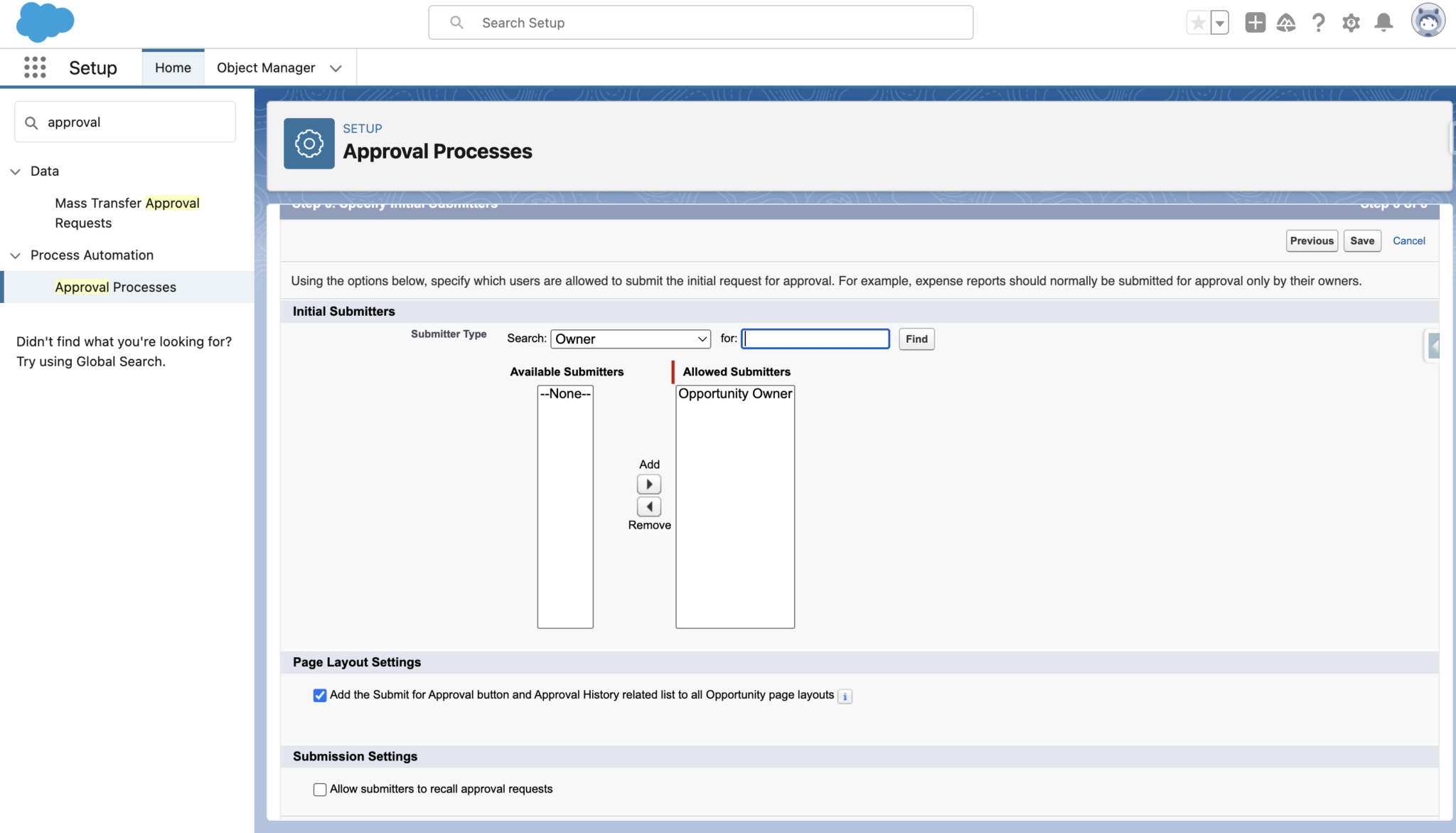Open the App Launcher grid icon
The width and height of the screenshot is (1456, 833).
[33, 67]
